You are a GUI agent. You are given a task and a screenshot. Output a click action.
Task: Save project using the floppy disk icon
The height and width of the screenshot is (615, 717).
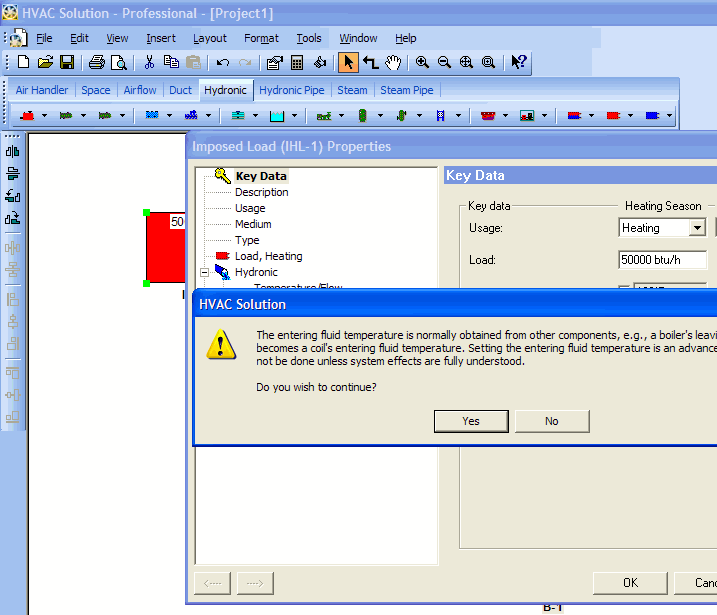click(x=67, y=62)
